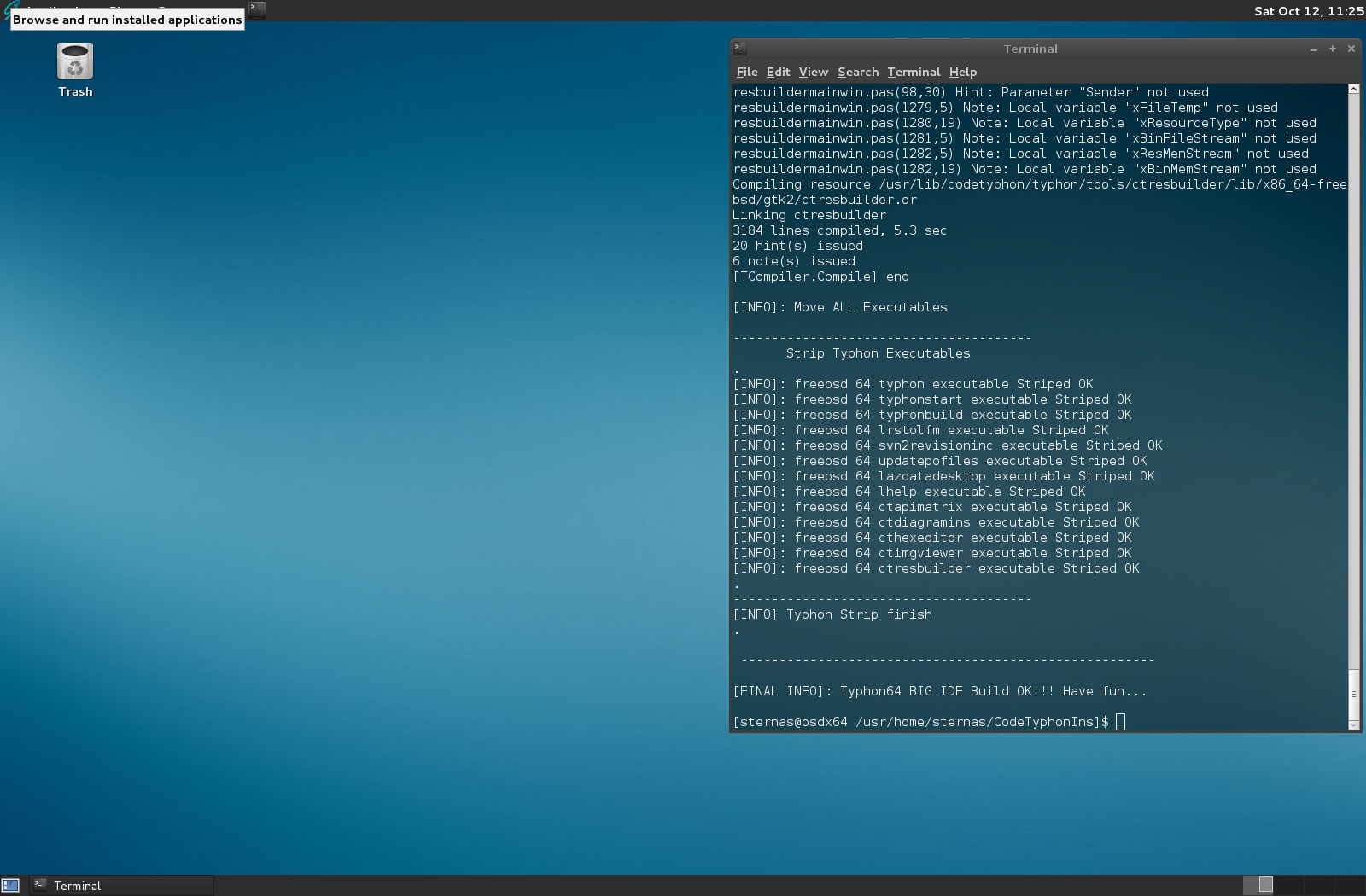Click the 'svn2revisioninc executable Striped OK' line
Screen dimensions: 1366x896
[x=948, y=445]
